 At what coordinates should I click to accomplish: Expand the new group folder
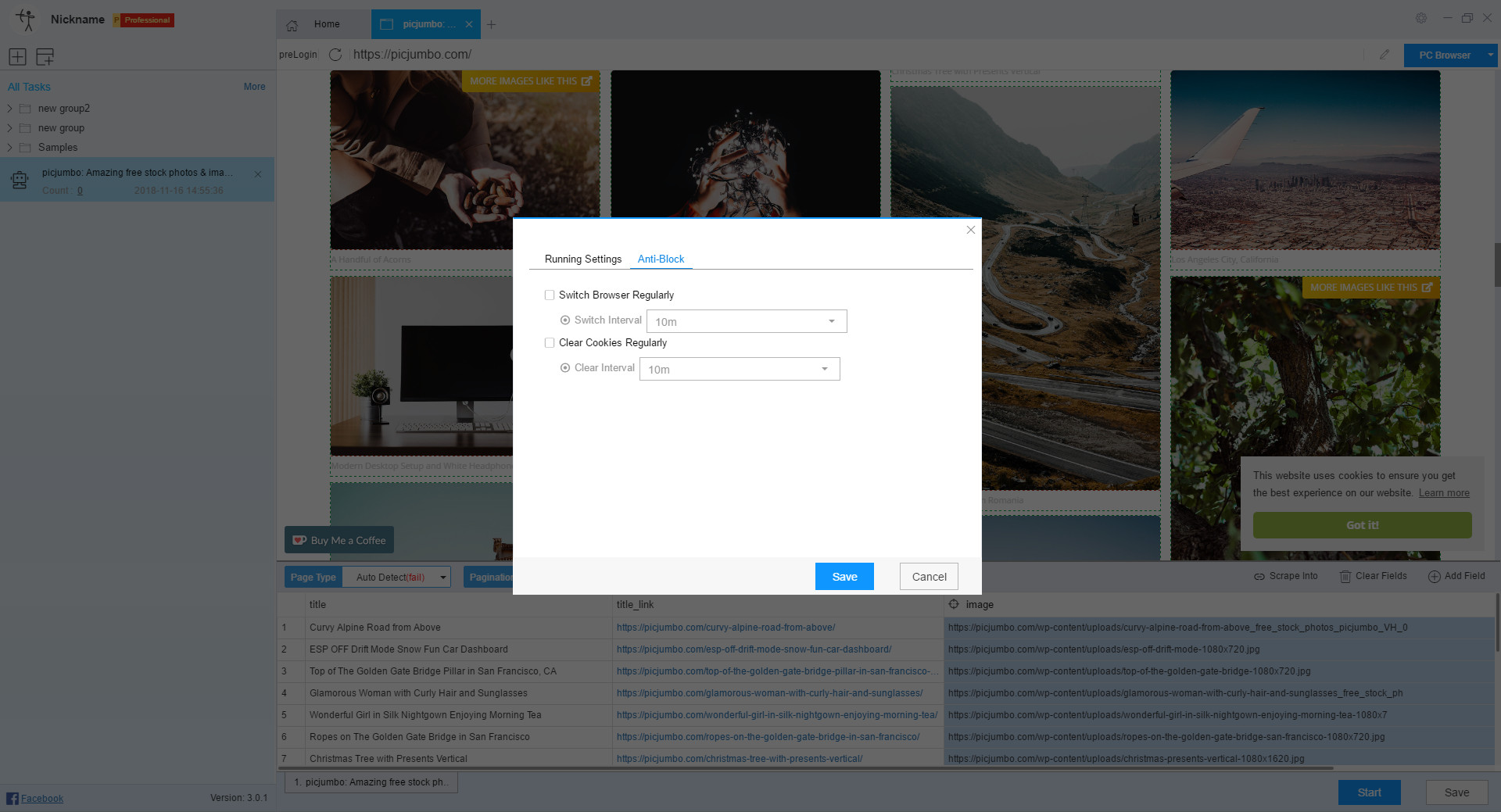click(x=9, y=128)
